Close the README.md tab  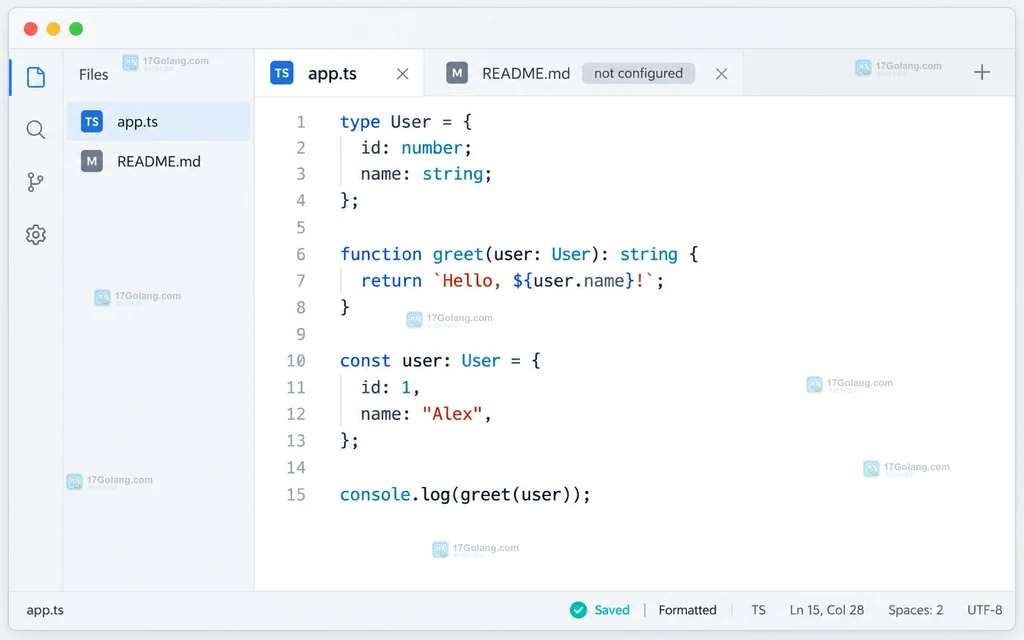click(x=721, y=74)
